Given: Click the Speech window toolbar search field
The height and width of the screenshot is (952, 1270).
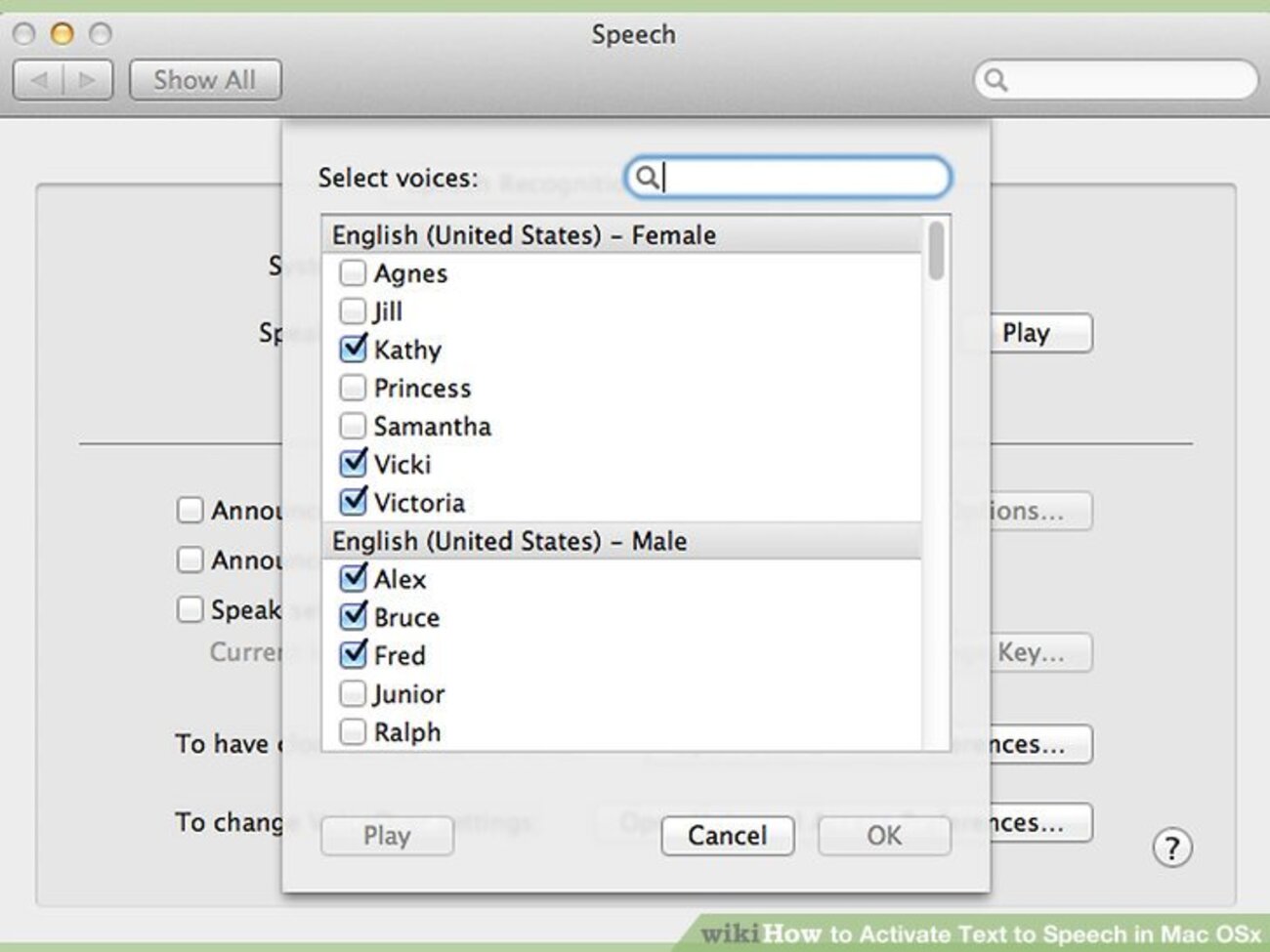Looking at the screenshot, I should (x=1116, y=80).
